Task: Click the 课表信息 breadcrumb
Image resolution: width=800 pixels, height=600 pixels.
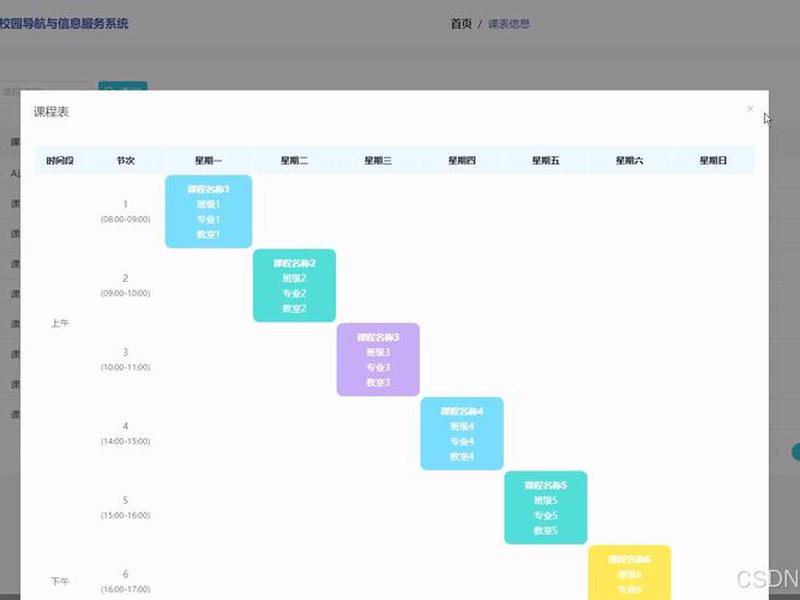Action: coord(509,24)
